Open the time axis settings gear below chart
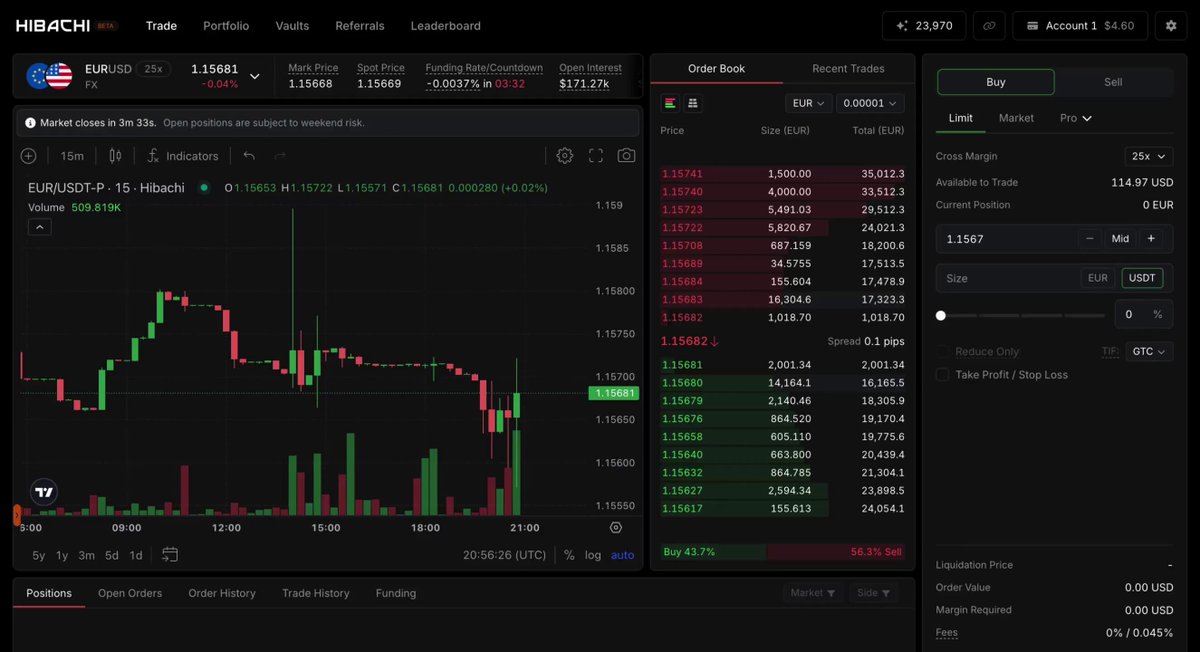Screen dimensions: 1200x652 [x=616, y=528]
